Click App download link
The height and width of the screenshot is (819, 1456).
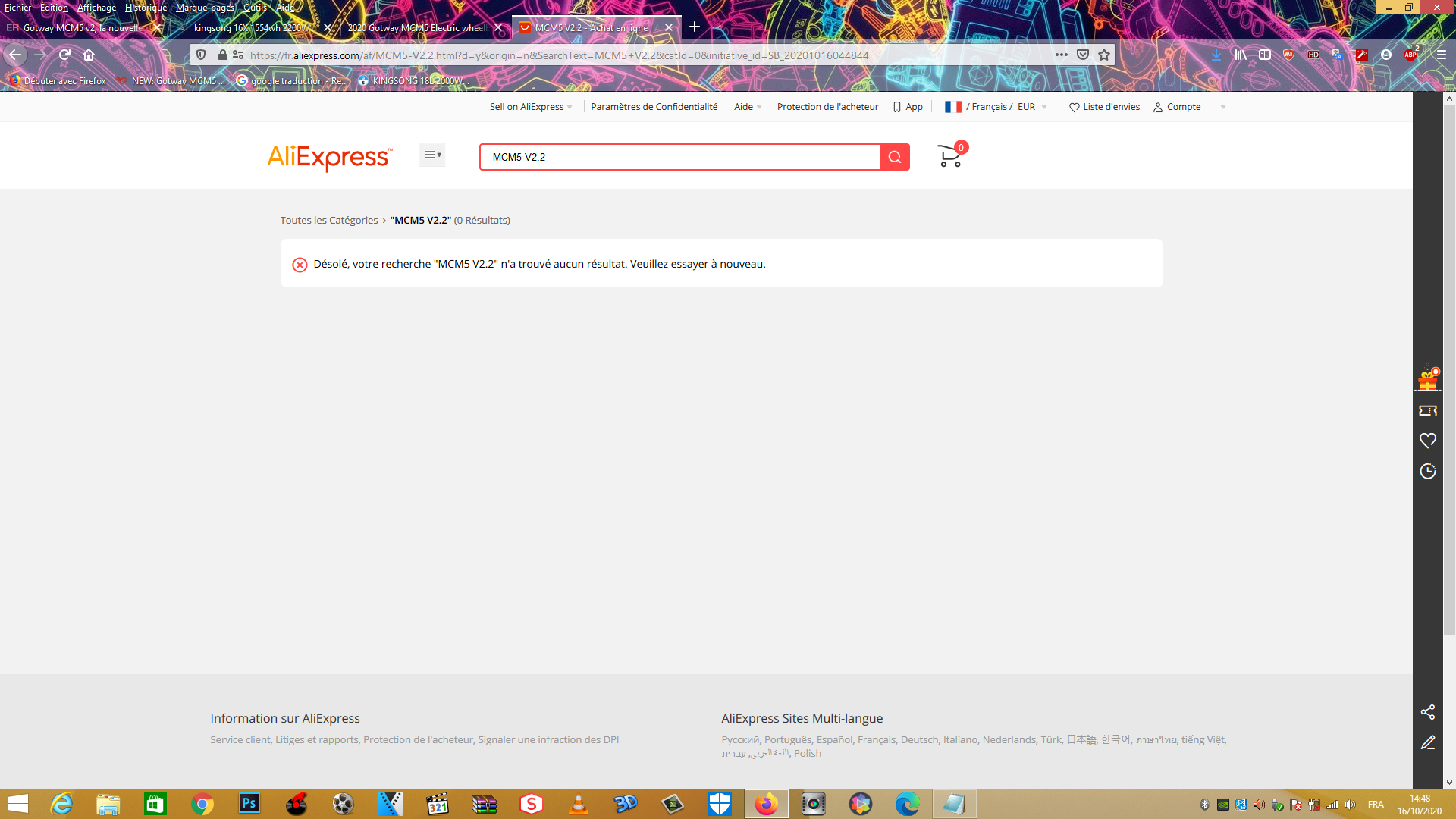pos(908,107)
